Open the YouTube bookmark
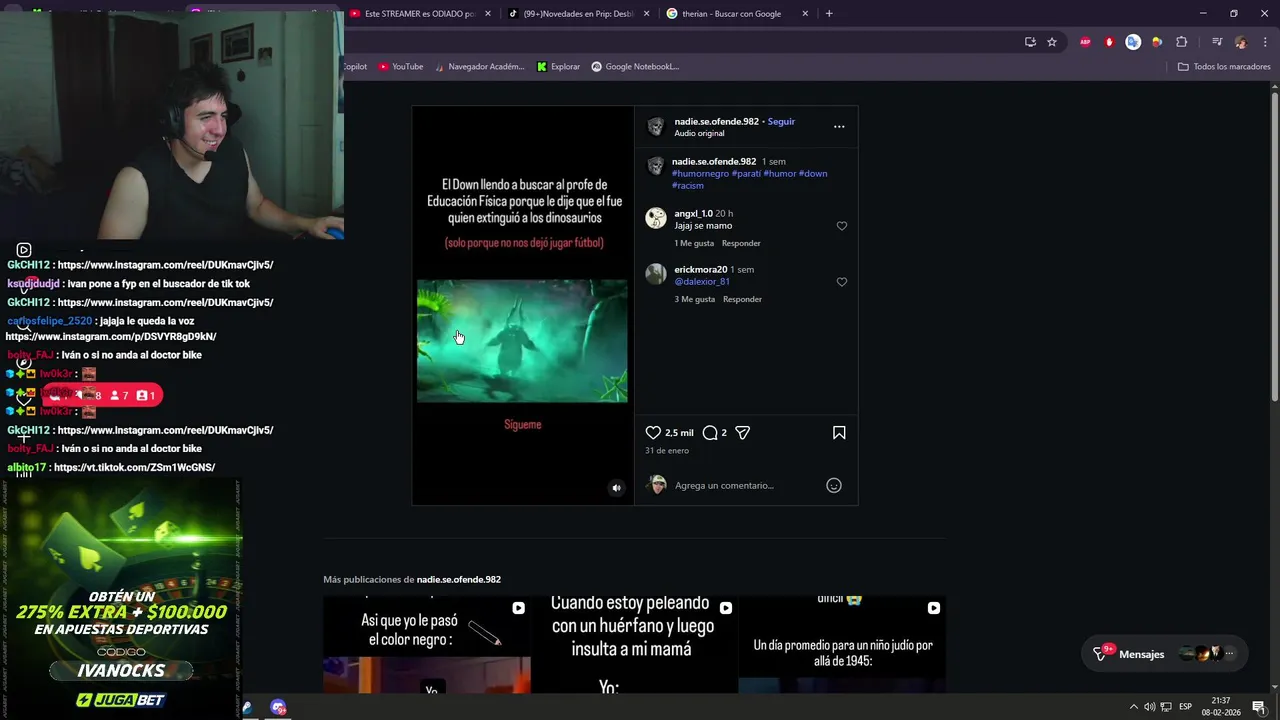Screen dimensions: 1280x720 [400, 67]
